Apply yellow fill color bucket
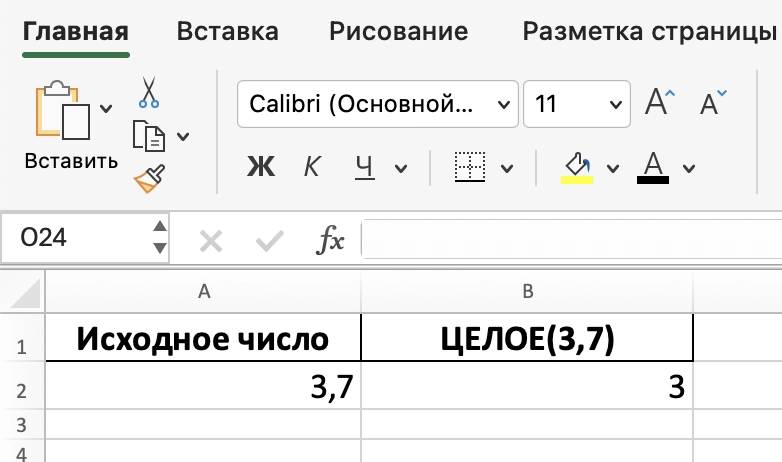This screenshot has height=462, width=782. click(577, 168)
